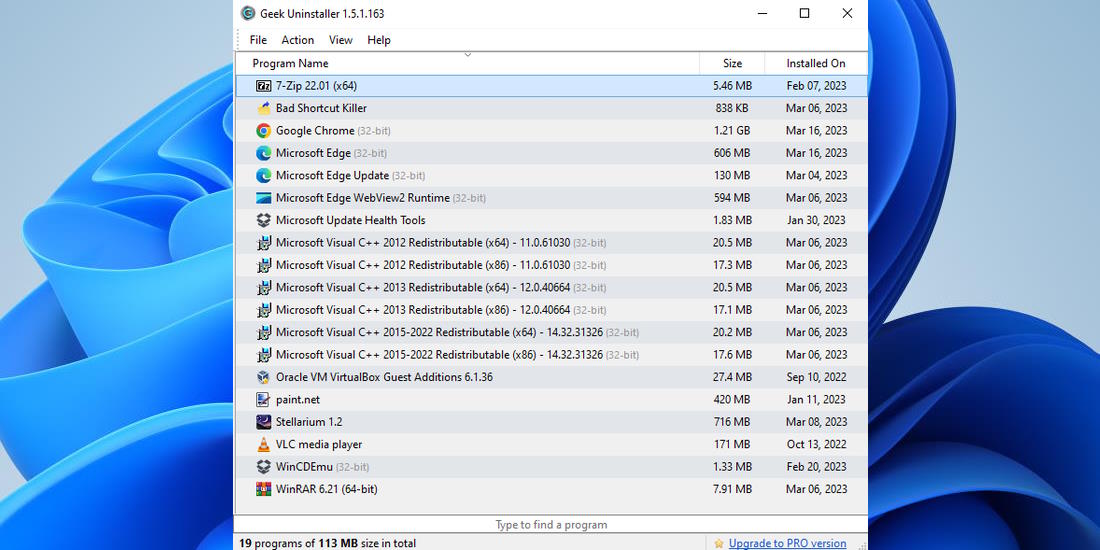This screenshot has height=550, width=1100.
Task: Focus the 'Type to find a program' field
Action: 551,525
